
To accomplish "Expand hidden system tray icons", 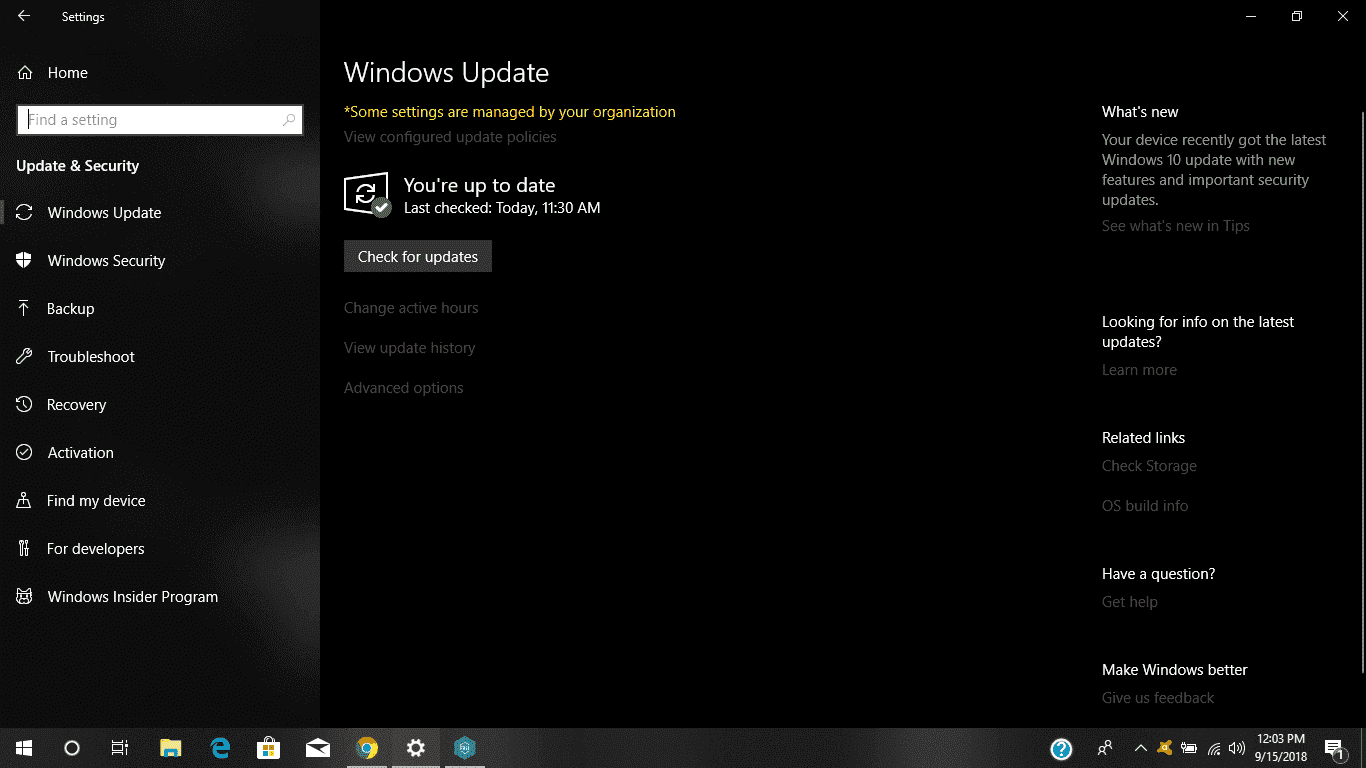I will tap(1141, 748).
